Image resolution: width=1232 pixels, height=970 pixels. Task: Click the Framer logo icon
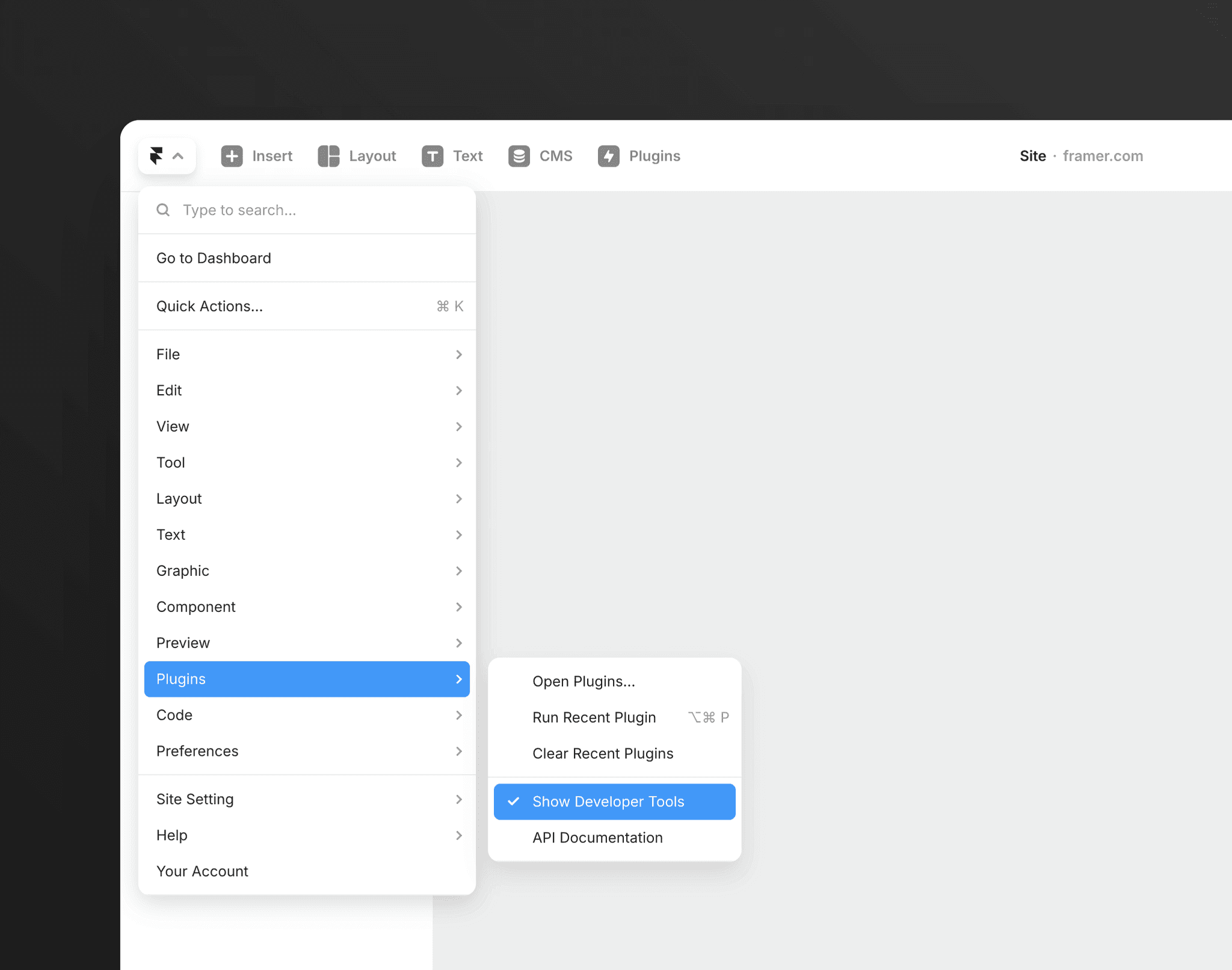[158, 156]
